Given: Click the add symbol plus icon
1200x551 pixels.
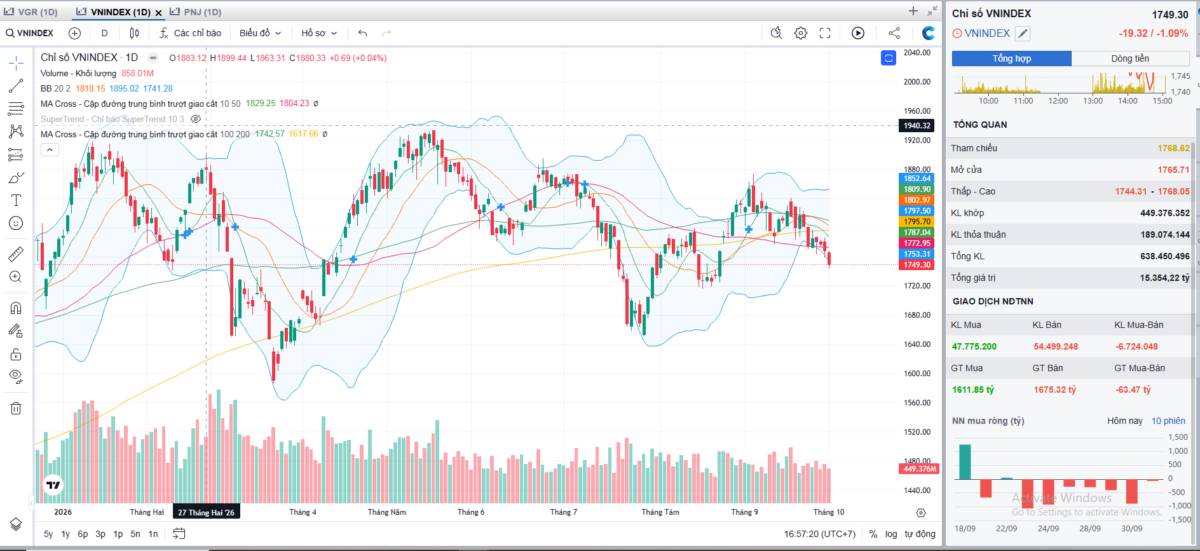Looking at the screenshot, I should coord(74,33).
